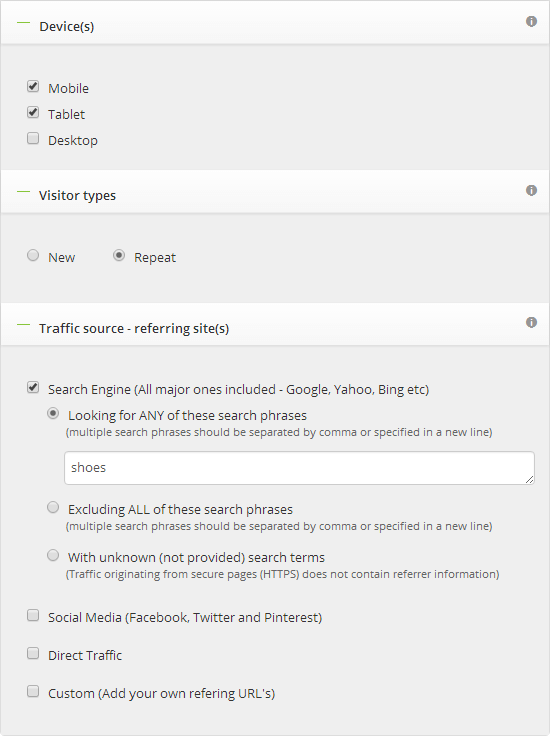Choose Looking for ANY search phrases
The height and width of the screenshot is (736, 550).
click(53, 413)
